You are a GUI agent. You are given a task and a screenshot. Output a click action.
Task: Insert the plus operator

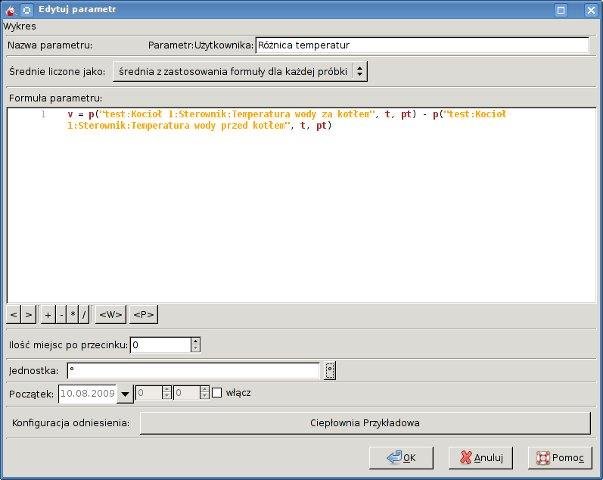point(48,315)
